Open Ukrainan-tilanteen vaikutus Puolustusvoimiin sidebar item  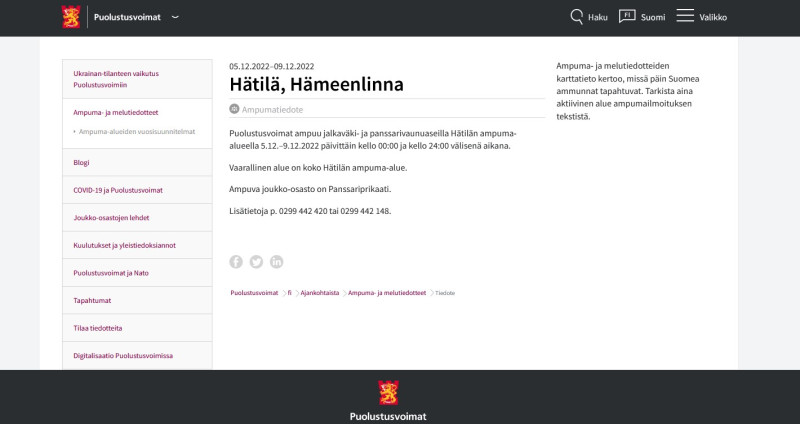(116, 79)
